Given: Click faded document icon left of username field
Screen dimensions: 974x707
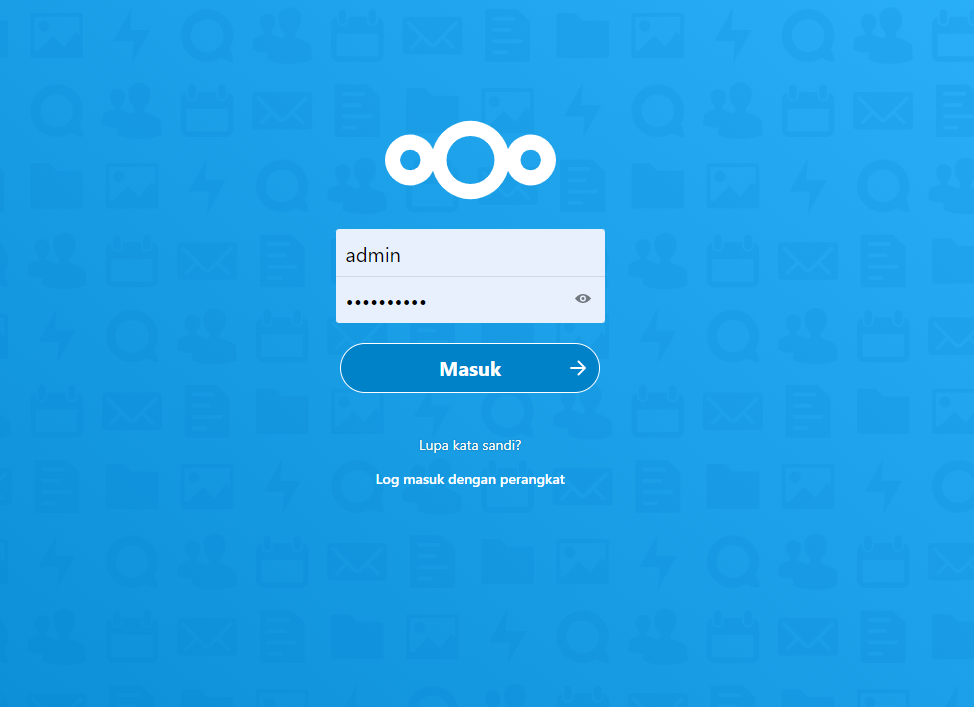Looking at the screenshot, I should [x=282, y=261].
